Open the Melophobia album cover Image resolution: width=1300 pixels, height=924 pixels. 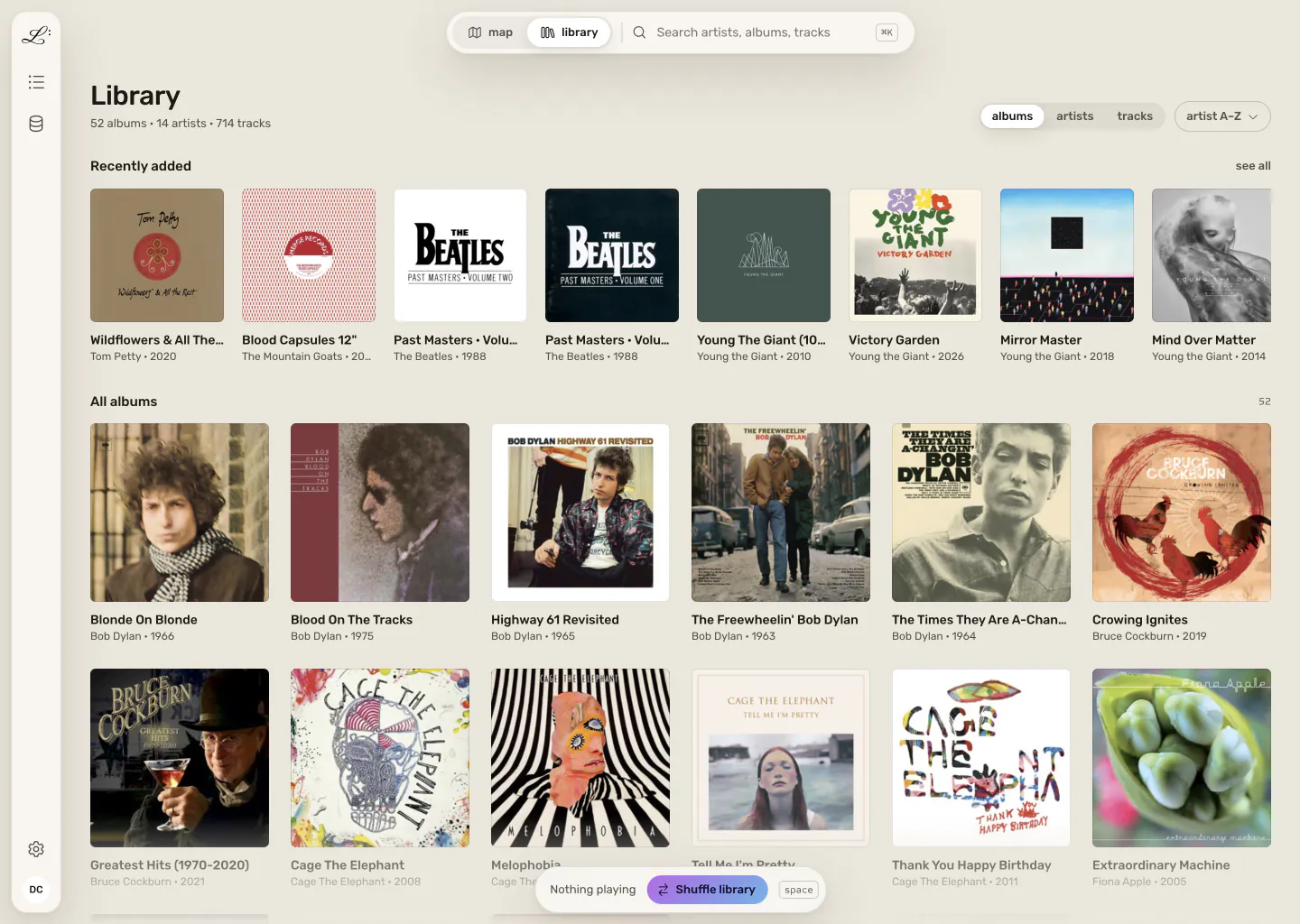point(580,758)
